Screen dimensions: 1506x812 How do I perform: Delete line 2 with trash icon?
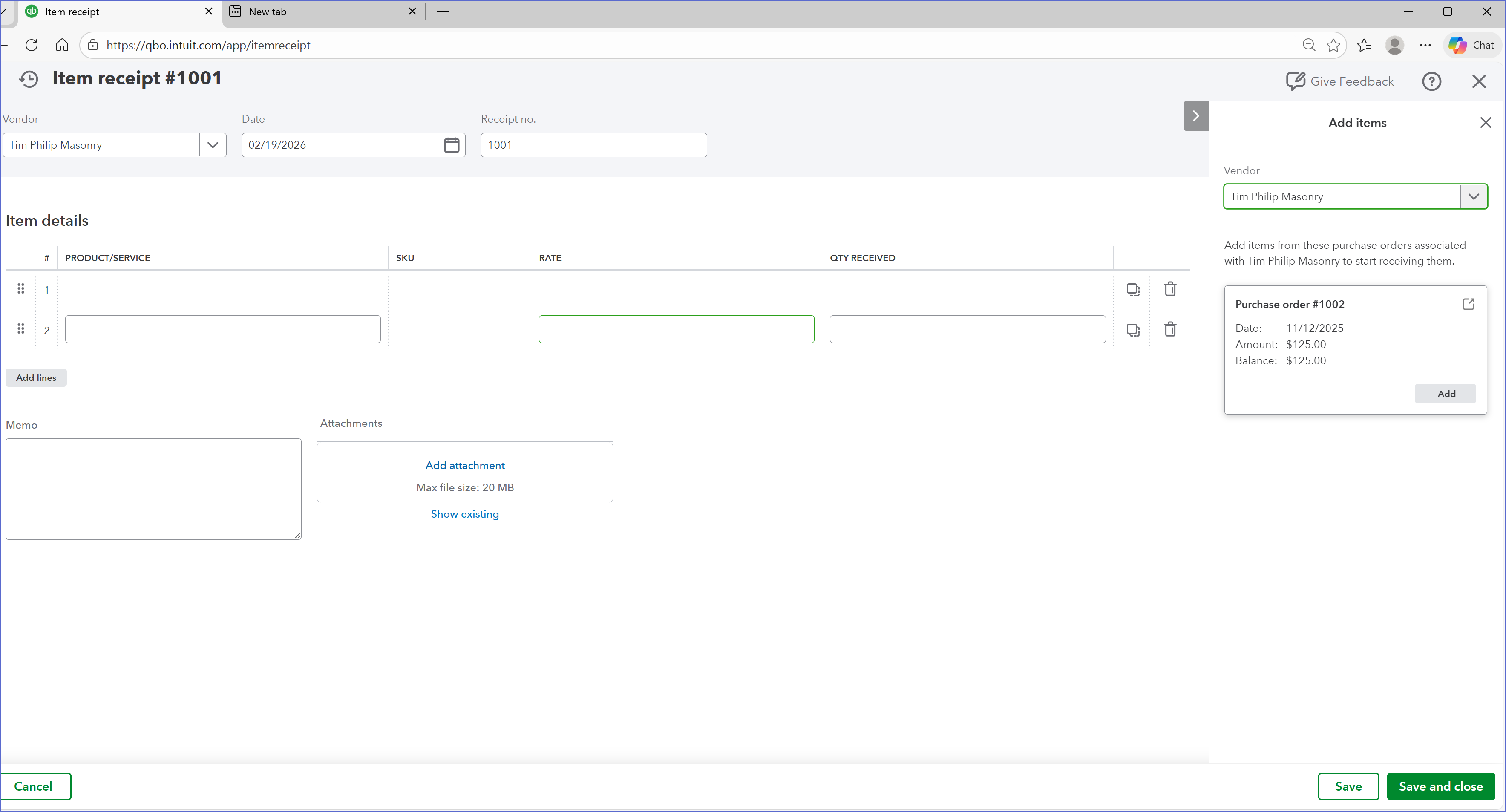click(x=1170, y=330)
